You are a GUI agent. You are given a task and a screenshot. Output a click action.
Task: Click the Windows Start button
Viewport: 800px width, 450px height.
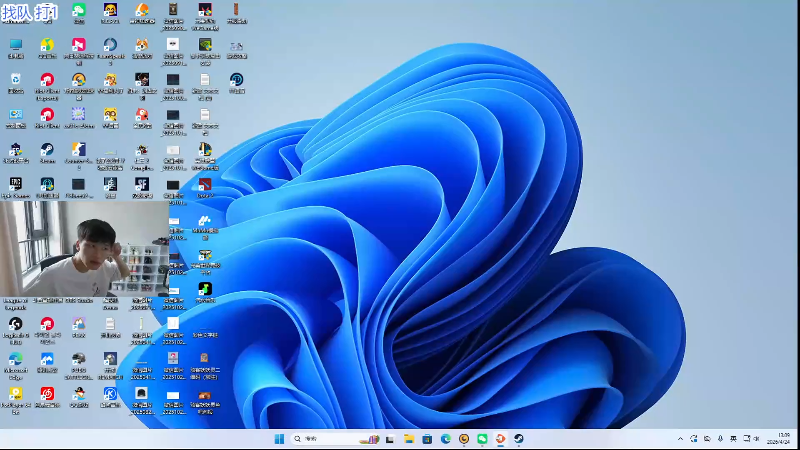click(x=279, y=439)
